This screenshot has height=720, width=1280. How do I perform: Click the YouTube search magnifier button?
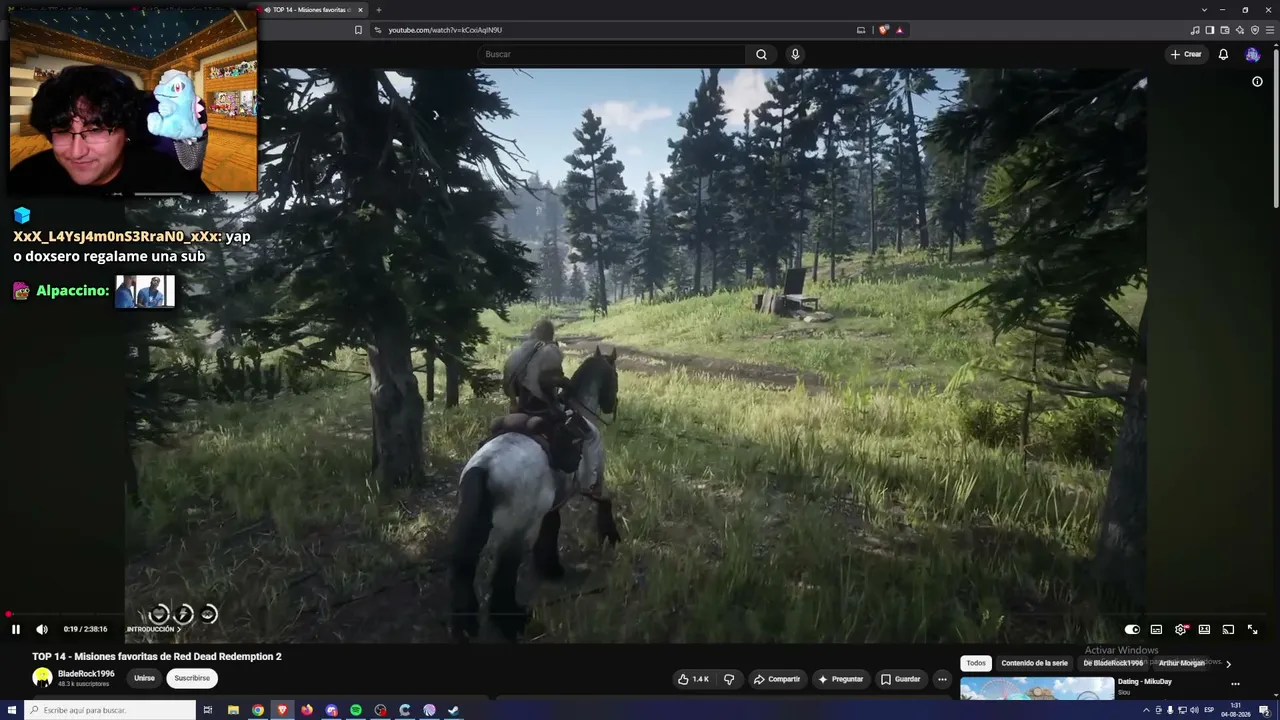pyautogui.click(x=761, y=54)
